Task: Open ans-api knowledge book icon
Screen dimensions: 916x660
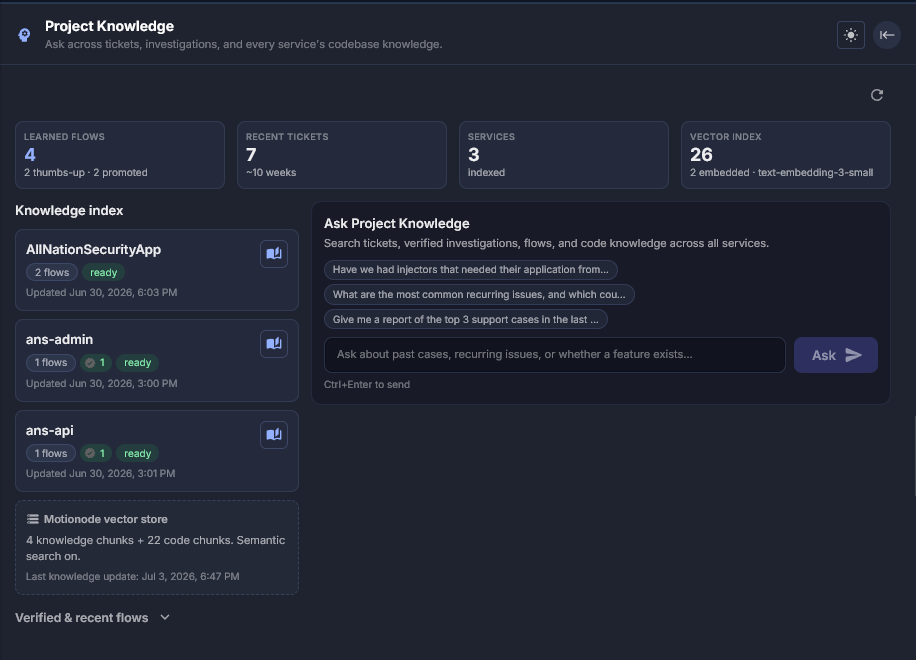Action: 274,435
